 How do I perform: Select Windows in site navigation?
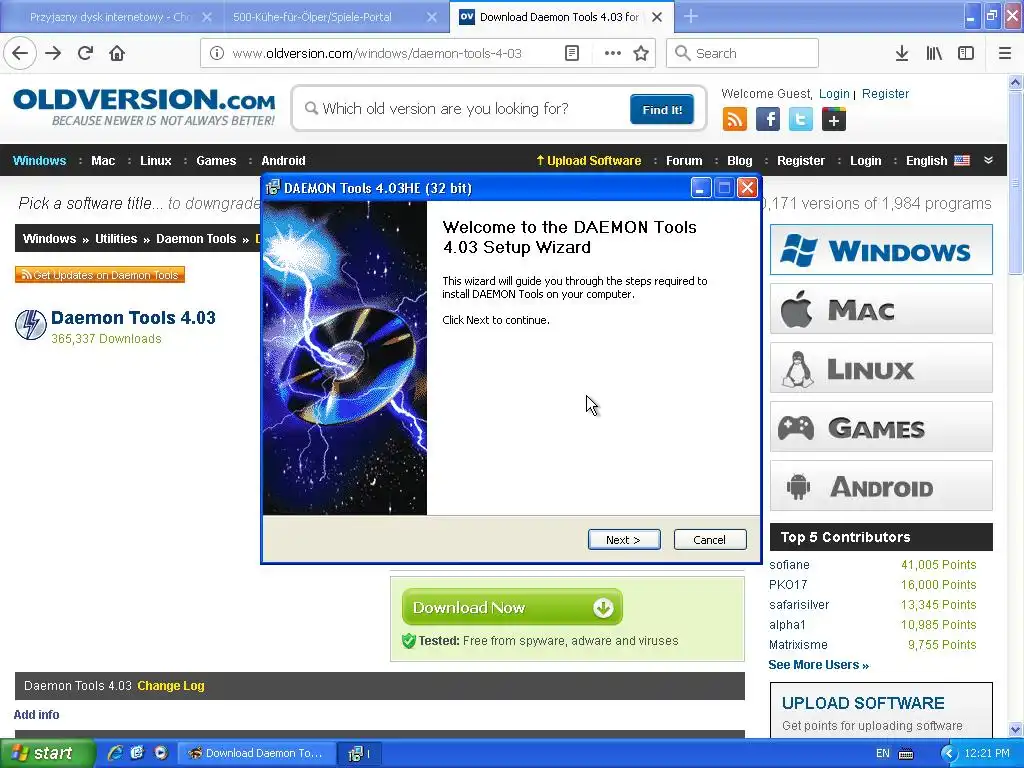coord(39,161)
